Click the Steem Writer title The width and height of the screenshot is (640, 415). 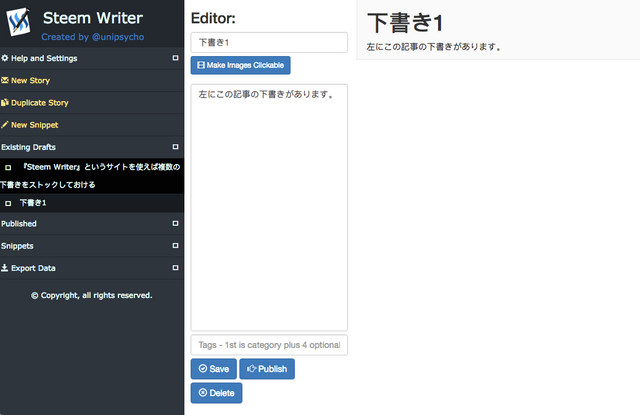[x=93, y=18]
